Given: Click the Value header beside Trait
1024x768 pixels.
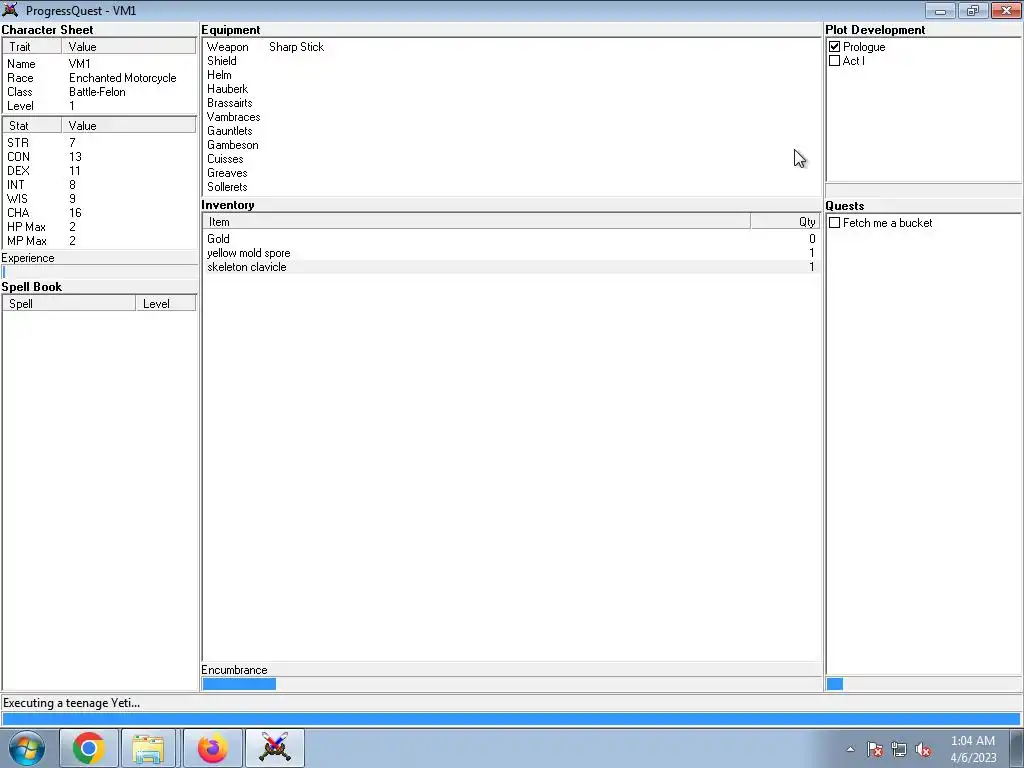Looking at the screenshot, I should click(129, 46).
